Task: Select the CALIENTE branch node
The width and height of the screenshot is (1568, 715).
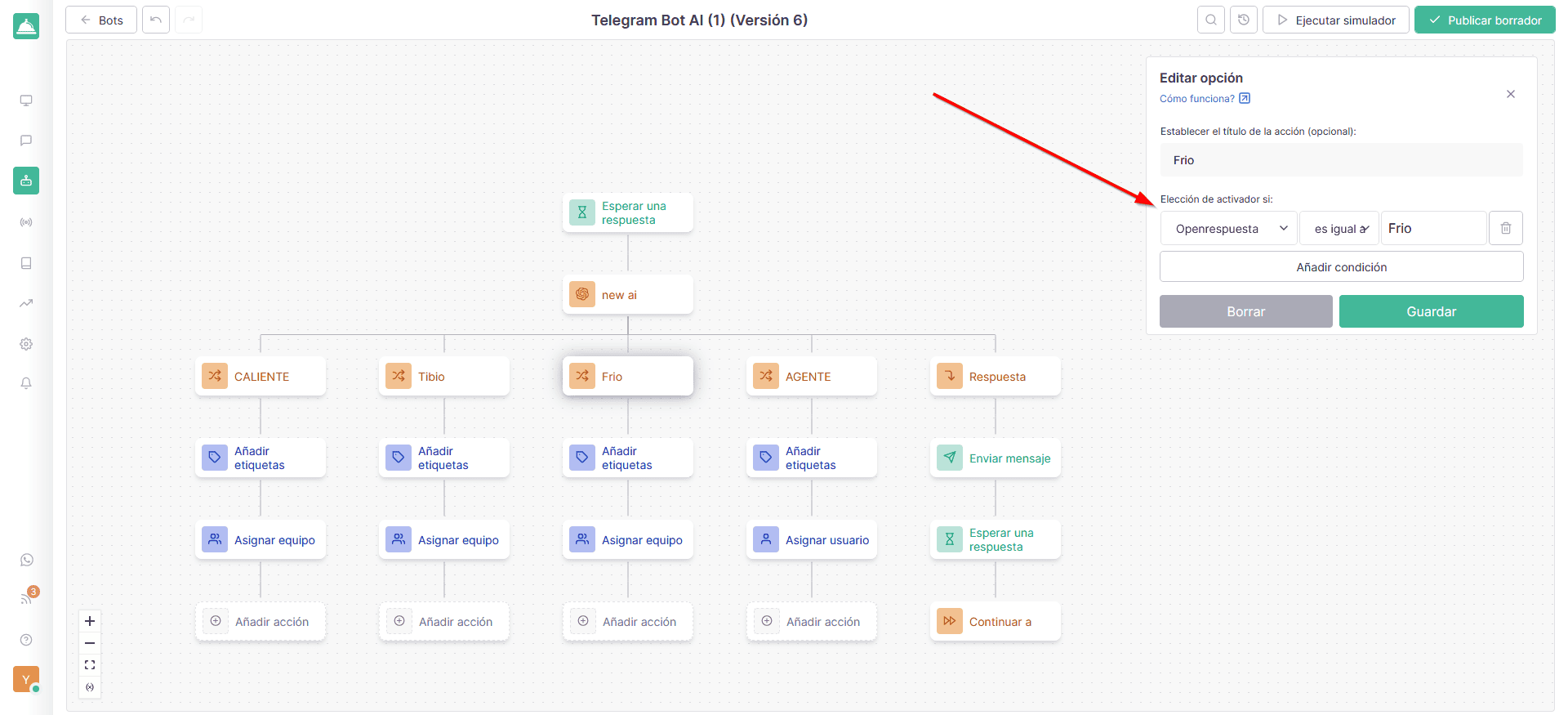Action: [x=261, y=376]
